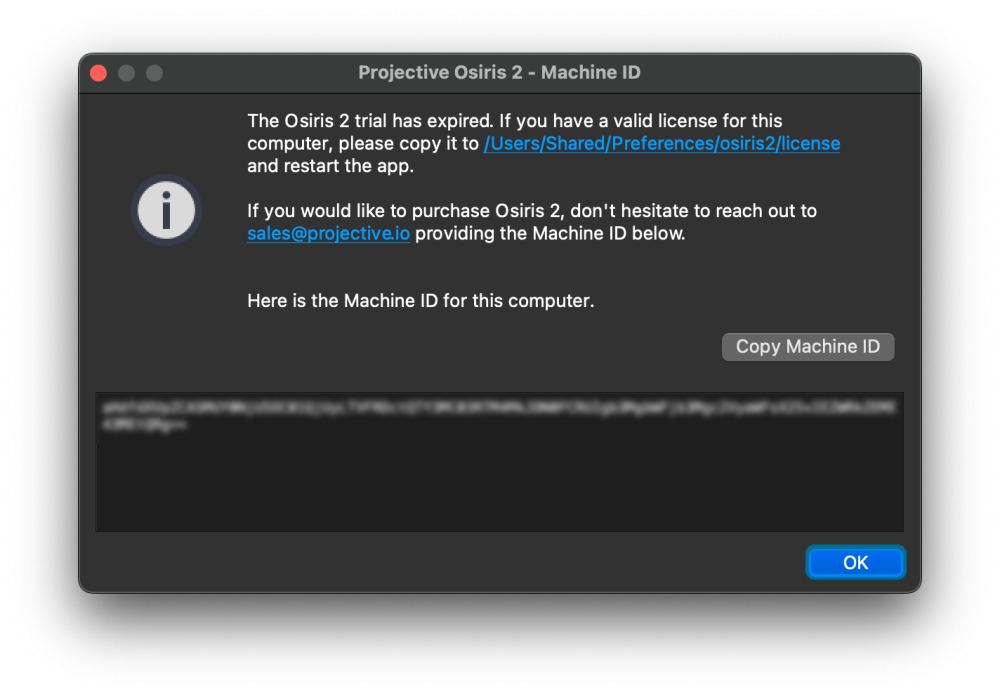Click the first line of the blurred Machine ID
The image size is (1000, 697).
(x=497, y=407)
